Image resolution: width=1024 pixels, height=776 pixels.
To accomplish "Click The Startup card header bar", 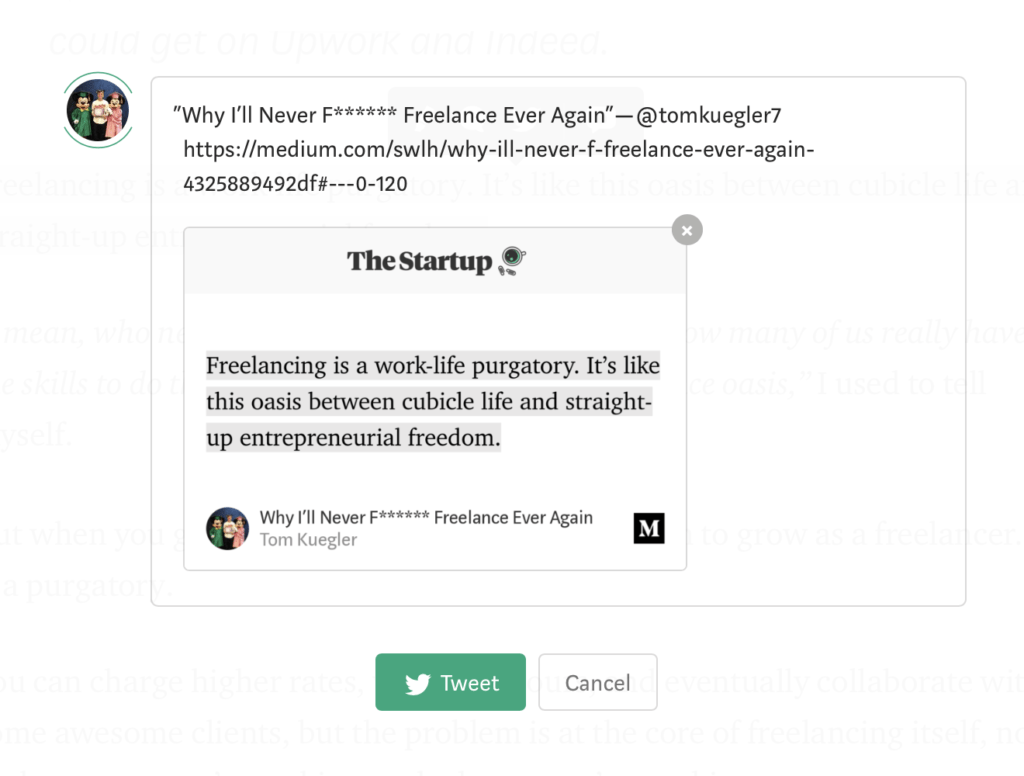I will coord(435,261).
